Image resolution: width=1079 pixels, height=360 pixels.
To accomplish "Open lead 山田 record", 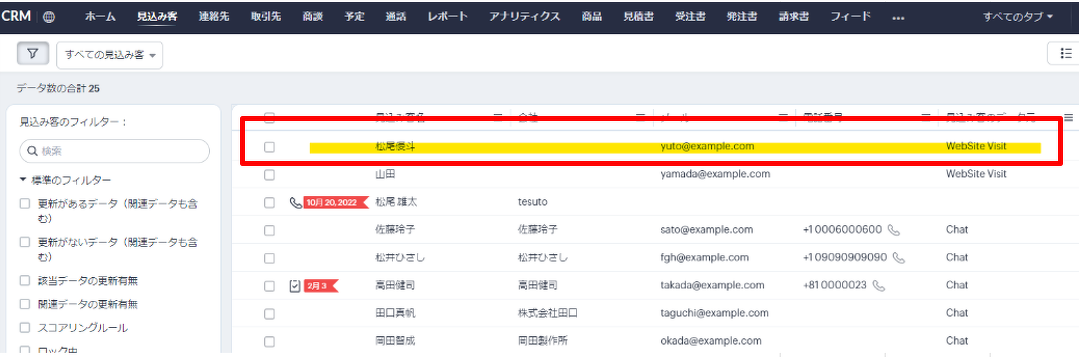I will click(x=385, y=174).
